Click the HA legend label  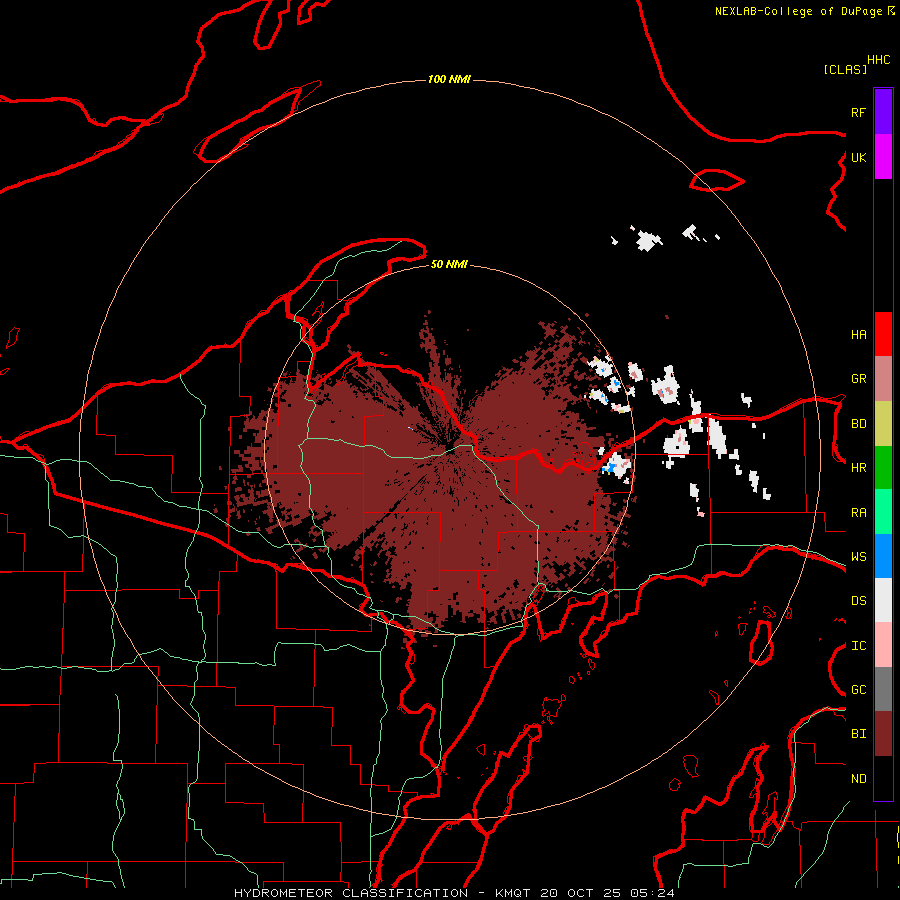[858, 334]
